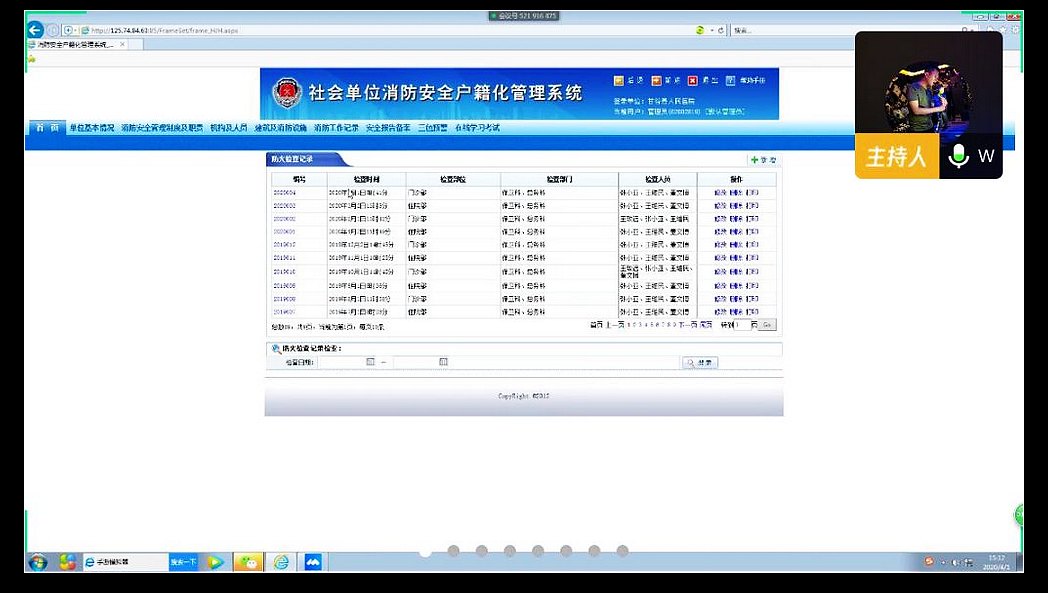Open start date calendar picker icon
Screen dimensions: 1048x593
[x=371, y=362]
